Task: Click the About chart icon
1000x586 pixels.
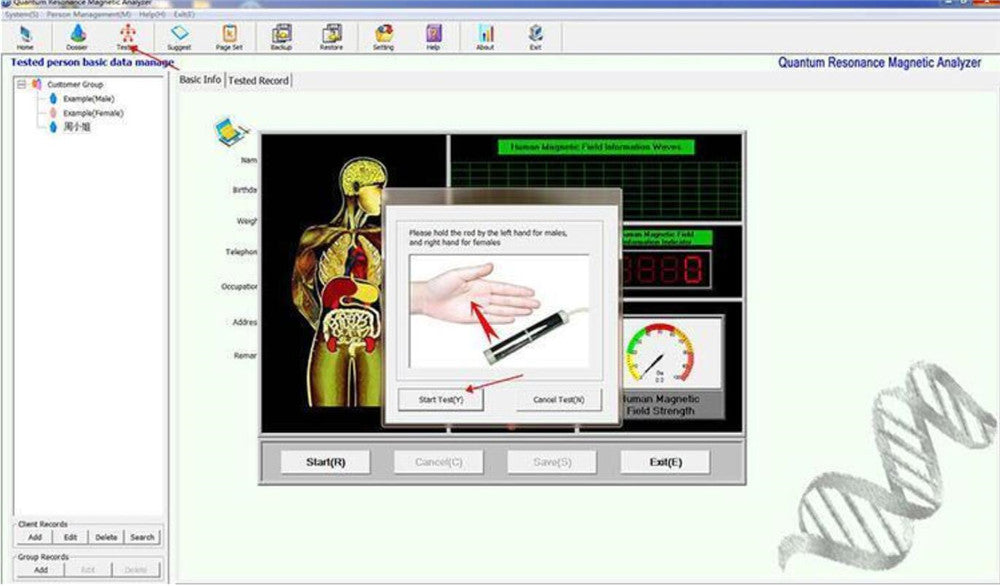Action: pyautogui.click(x=485, y=37)
